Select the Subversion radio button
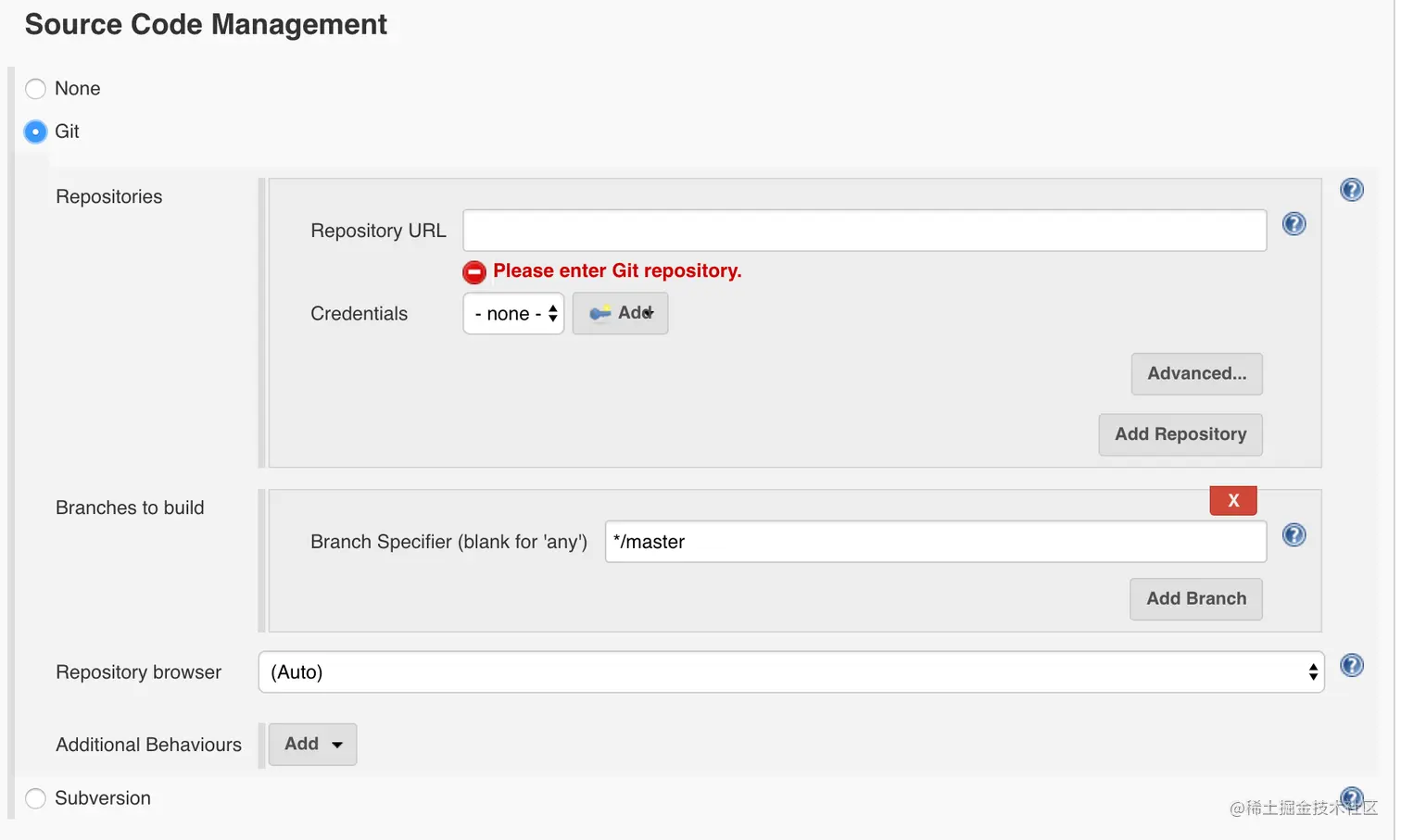The width and height of the screenshot is (1401, 840). (x=35, y=798)
